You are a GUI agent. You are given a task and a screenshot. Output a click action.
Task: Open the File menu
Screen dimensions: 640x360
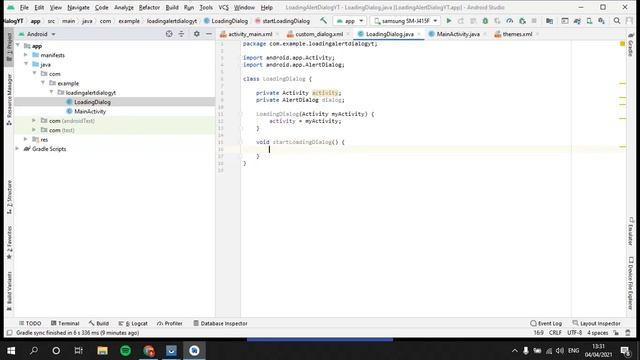[24, 7]
